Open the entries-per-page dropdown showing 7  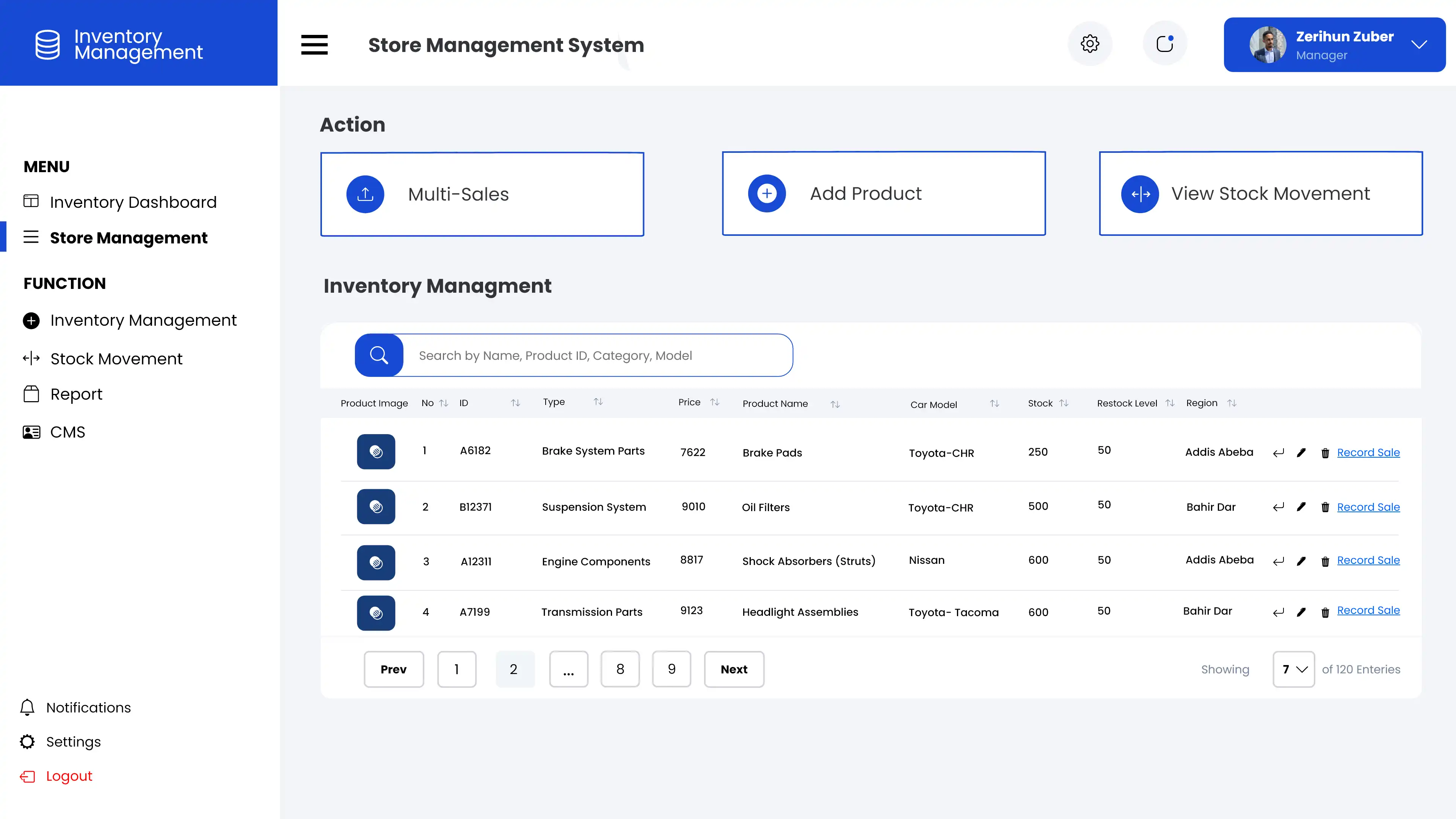click(x=1294, y=669)
